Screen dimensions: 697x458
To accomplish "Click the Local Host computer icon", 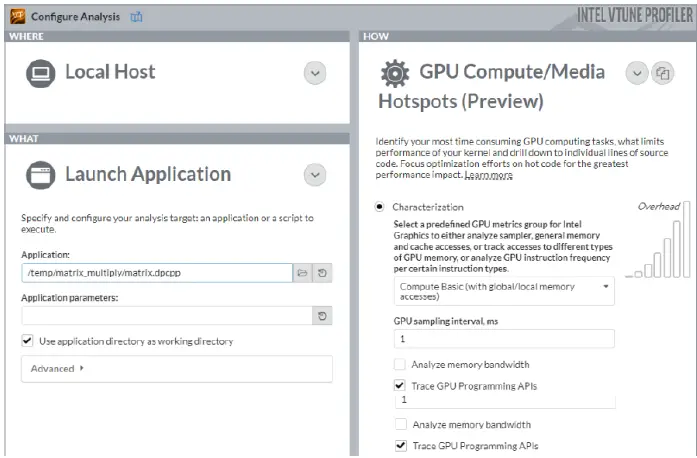I will [x=40, y=73].
